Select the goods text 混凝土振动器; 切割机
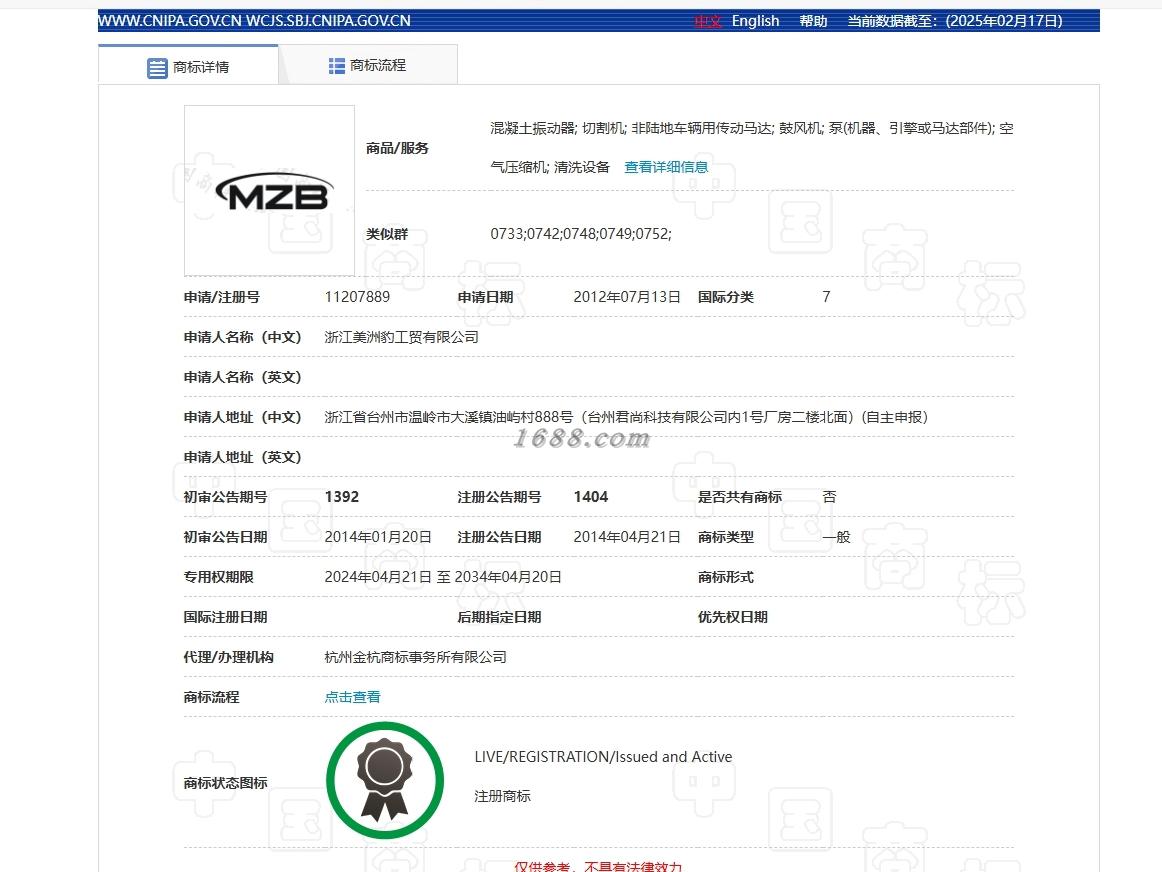Screen dimensions: 1162x872 [557, 128]
